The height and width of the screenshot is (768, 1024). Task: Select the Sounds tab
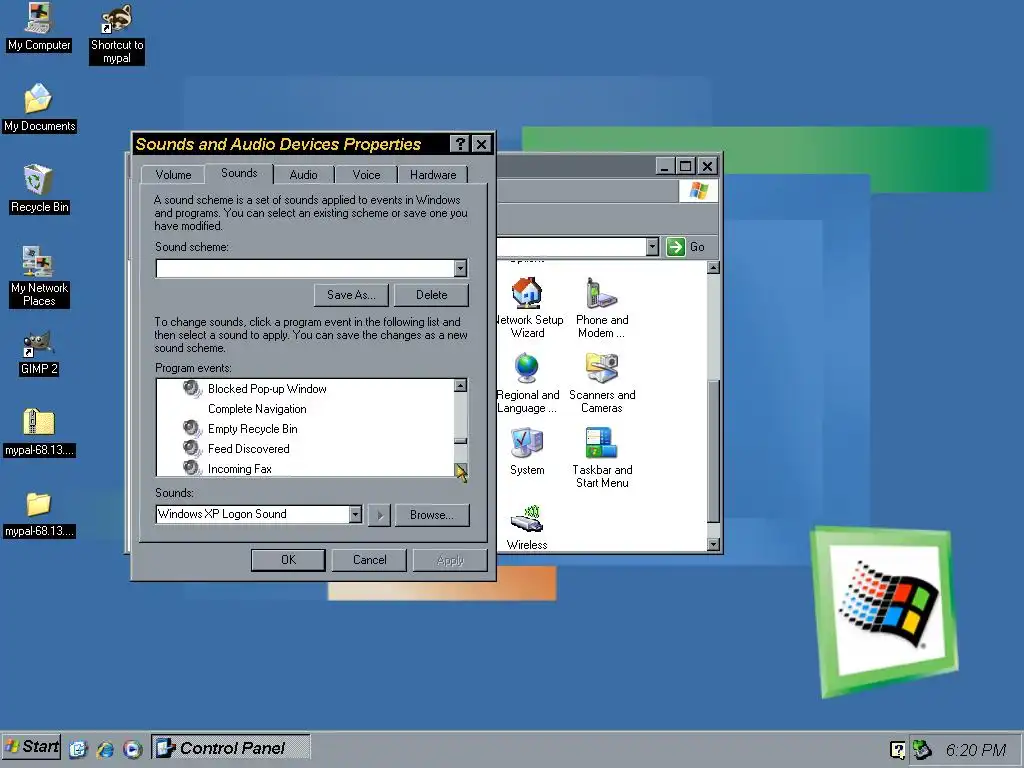[239, 173]
